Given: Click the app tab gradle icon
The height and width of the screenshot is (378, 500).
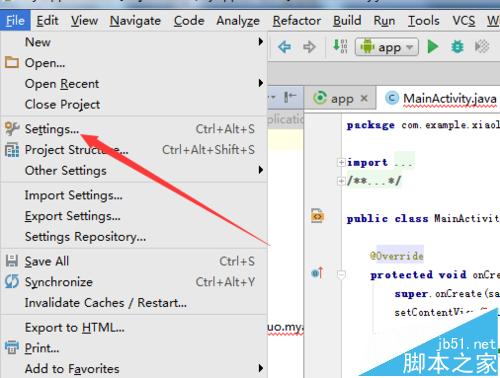Looking at the screenshot, I should pyautogui.click(x=320, y=98).
